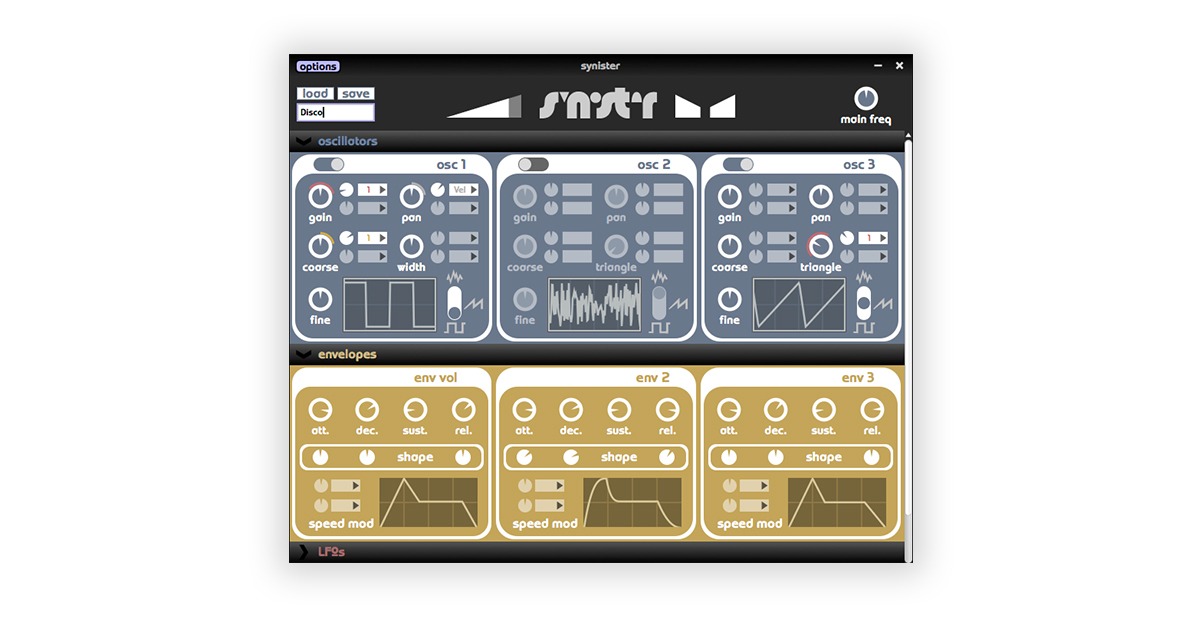The height and width of the screenshot is (627, 1200).
Task: Flip the osc 1 waveform selector switch
Action: pyautogui.click(x=455, y=302)
